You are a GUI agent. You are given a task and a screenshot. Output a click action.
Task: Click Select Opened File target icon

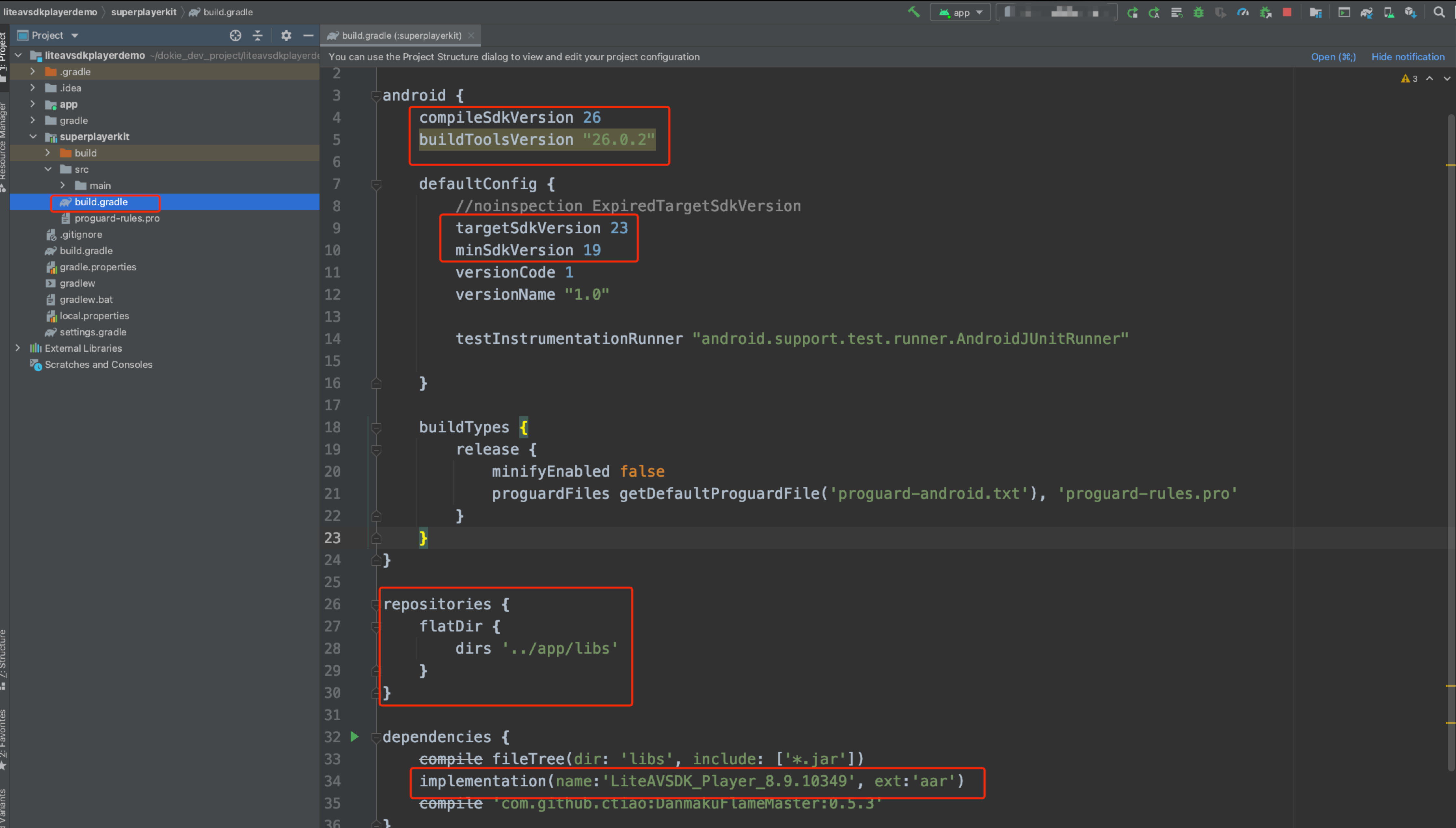(235, 35)
